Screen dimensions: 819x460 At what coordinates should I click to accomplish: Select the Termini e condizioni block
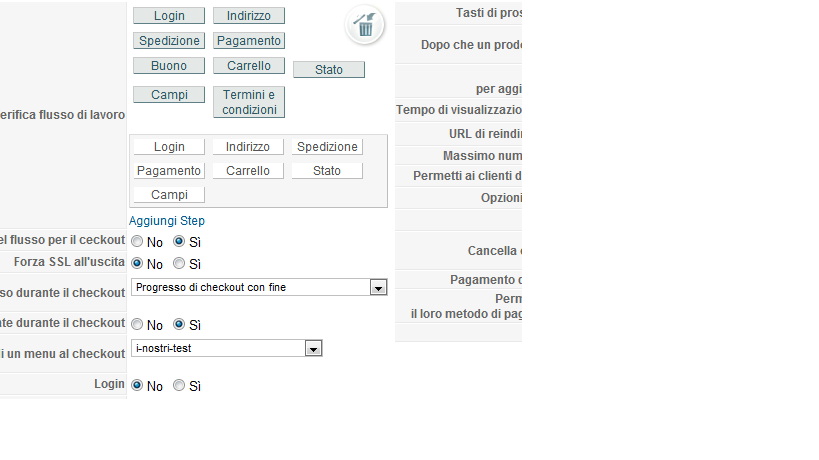pos(249,102)
